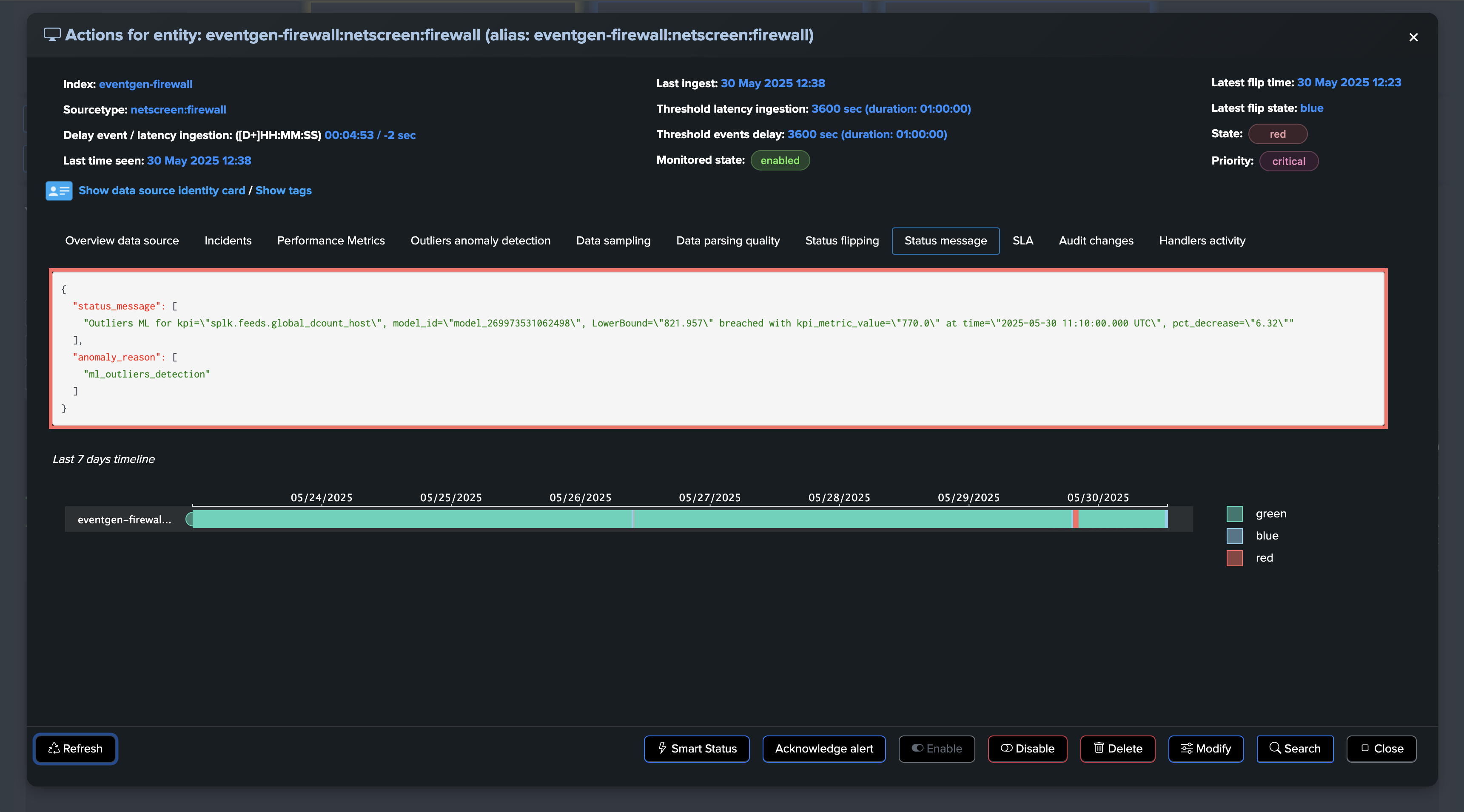1464x812 pixels.
Task: Click the Enable toggle button
Action: tap(936, 748)
